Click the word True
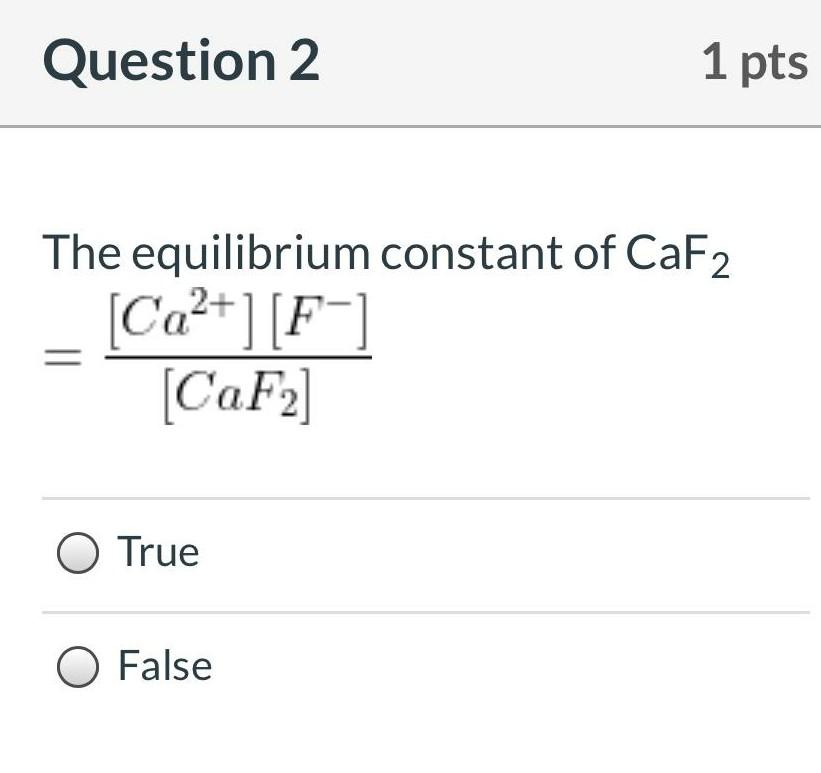The width and height of the screenshot is (821, 773). tap(159, 549)
